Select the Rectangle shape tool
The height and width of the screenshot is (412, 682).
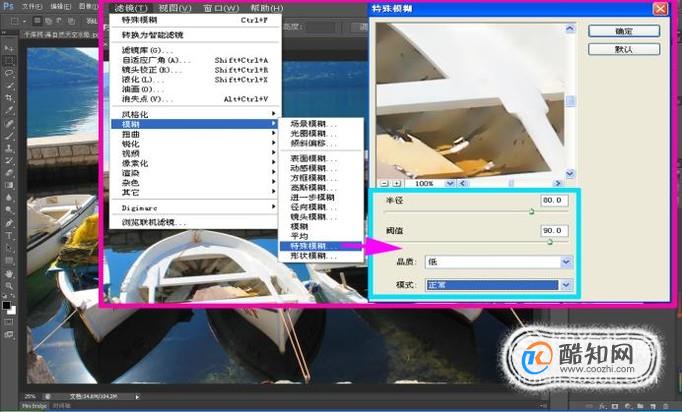coord(9,261)
